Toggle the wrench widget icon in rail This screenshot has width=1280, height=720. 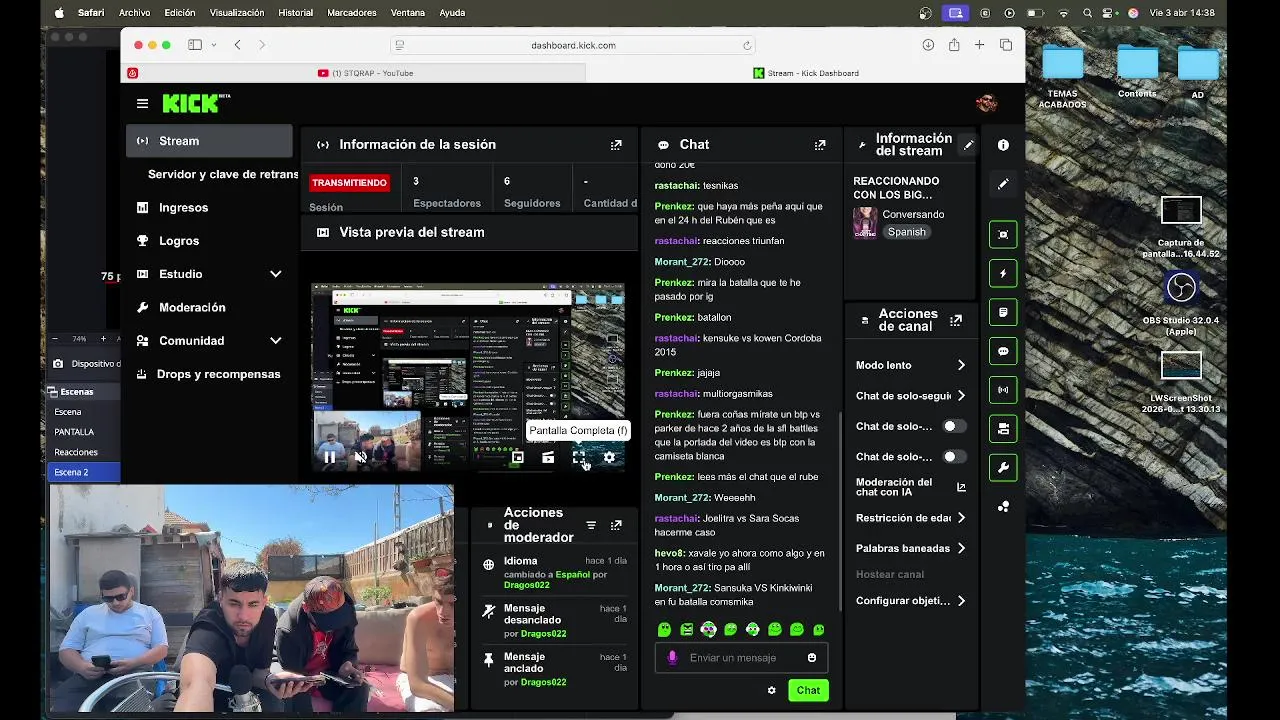1003,467
